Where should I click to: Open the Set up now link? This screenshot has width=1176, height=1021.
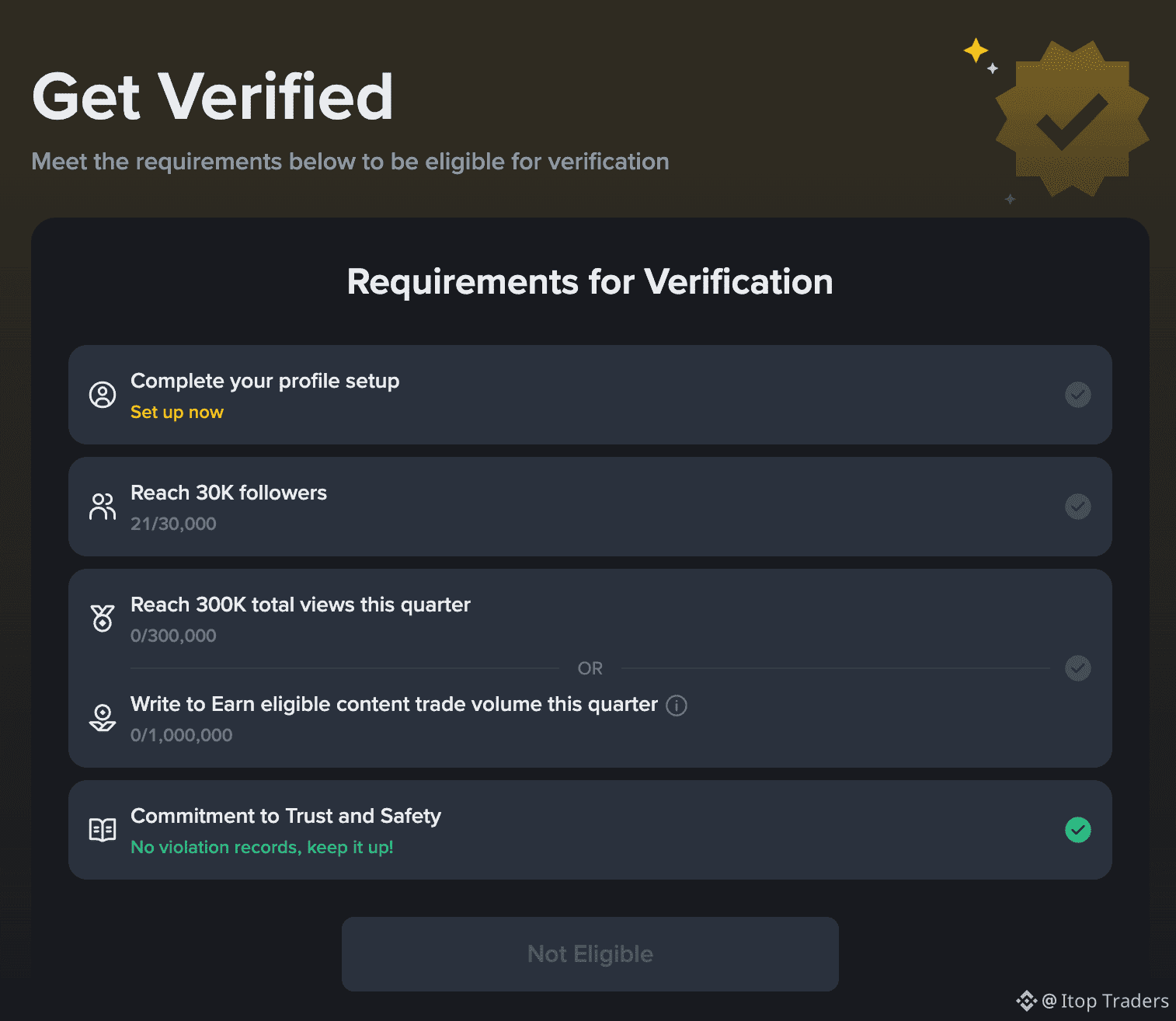click(x=177, y=413)
